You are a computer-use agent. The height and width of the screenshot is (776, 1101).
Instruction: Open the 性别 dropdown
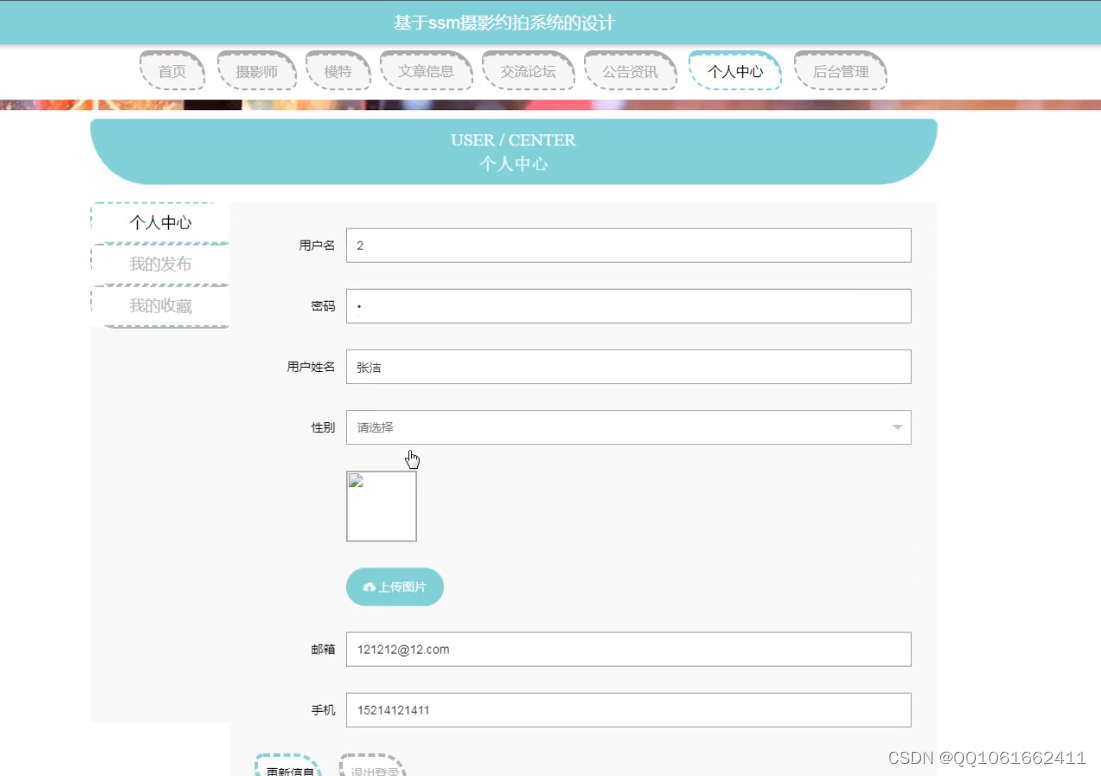pos(628,427)
